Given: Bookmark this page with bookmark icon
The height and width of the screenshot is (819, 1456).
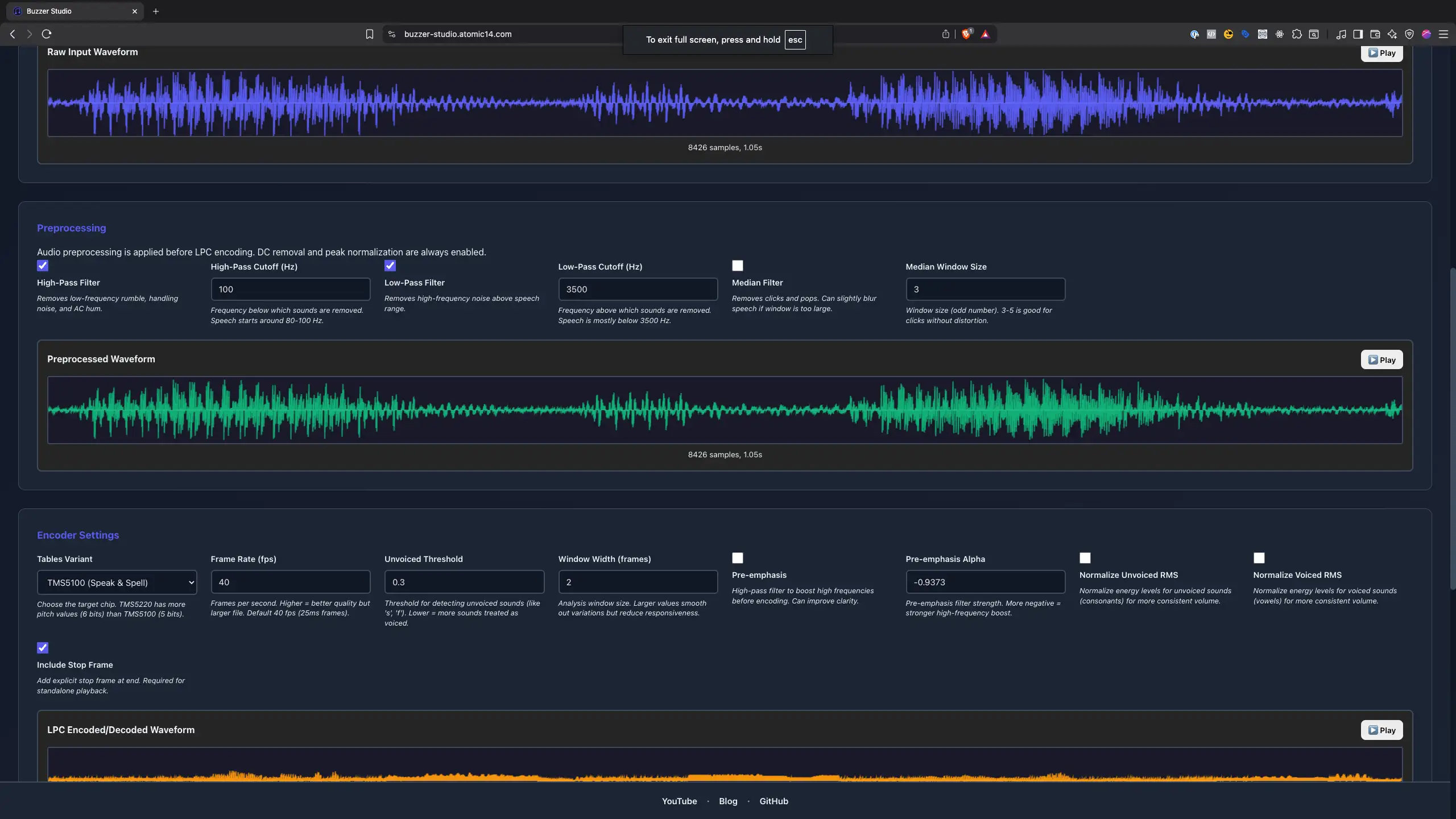Looking at the screenshot, I should pos(369,34).
